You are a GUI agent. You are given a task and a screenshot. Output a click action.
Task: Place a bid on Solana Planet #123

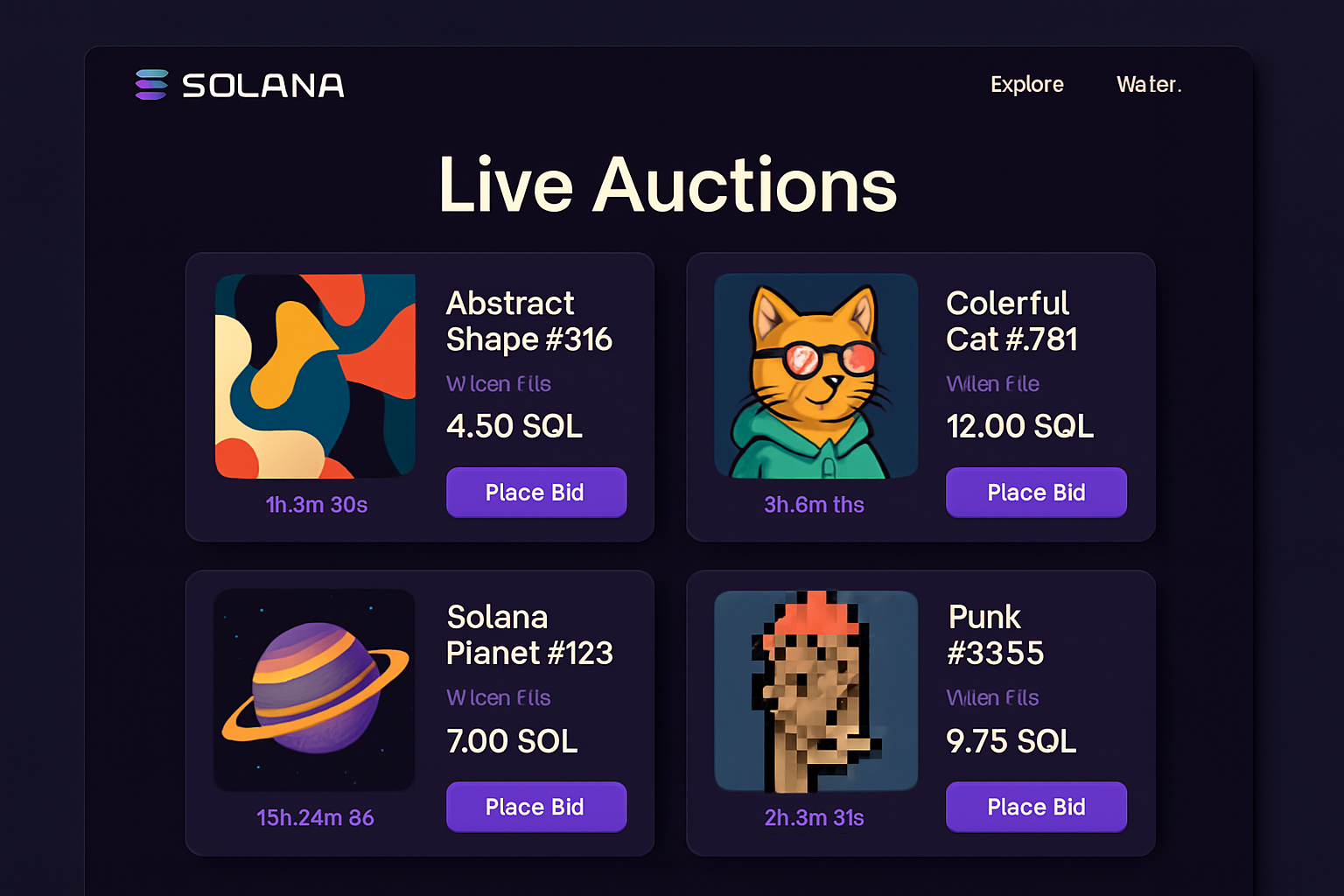click(x=535, y=807)
